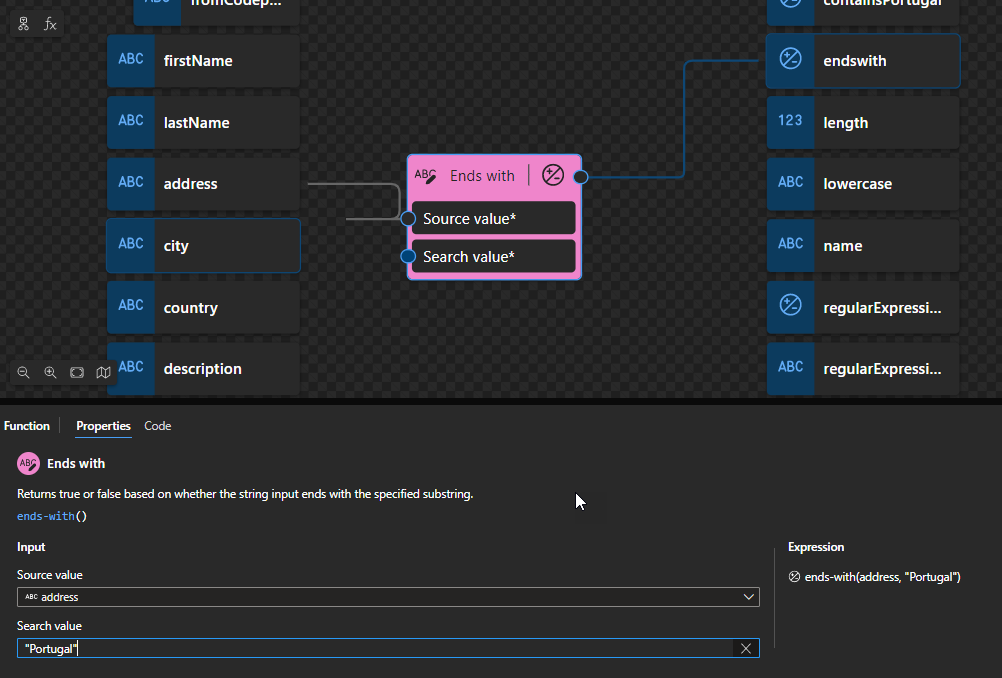Expand the Source value dropdown

749,597
